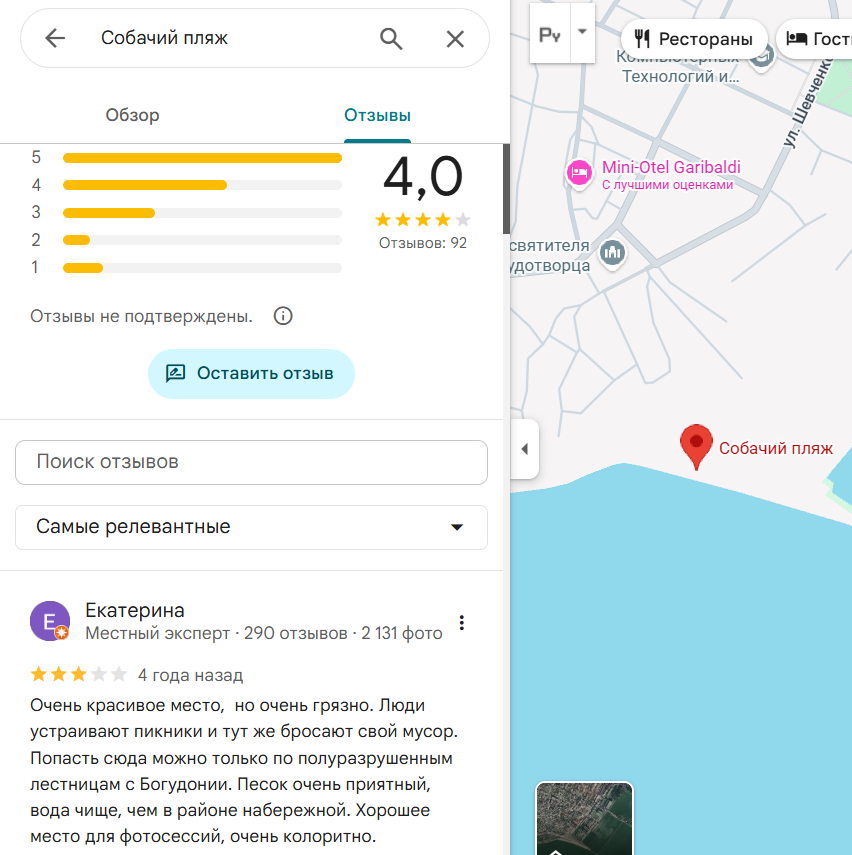Click the school marker near Технологий
Viewport: 852px width, 855px height.
[x=762, y=56]
